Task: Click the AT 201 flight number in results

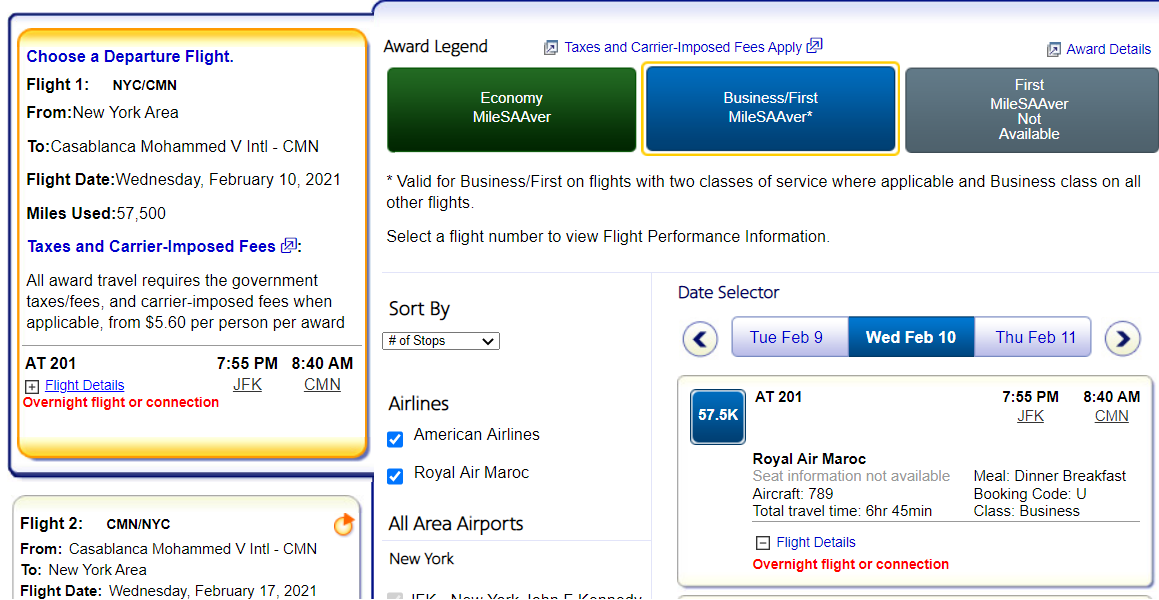Action: [778, 397]
